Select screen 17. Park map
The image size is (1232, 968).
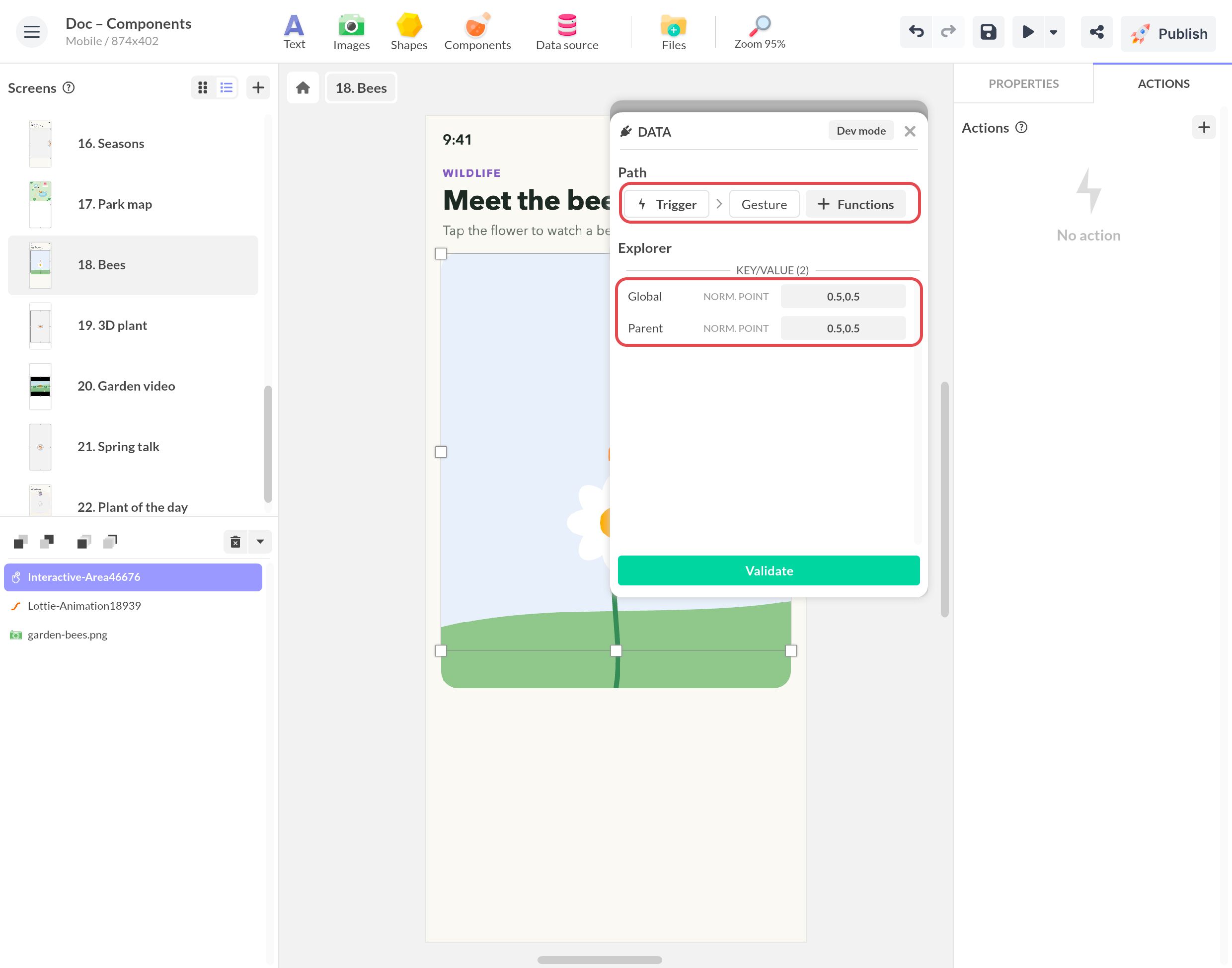click(x=133, y=204)
